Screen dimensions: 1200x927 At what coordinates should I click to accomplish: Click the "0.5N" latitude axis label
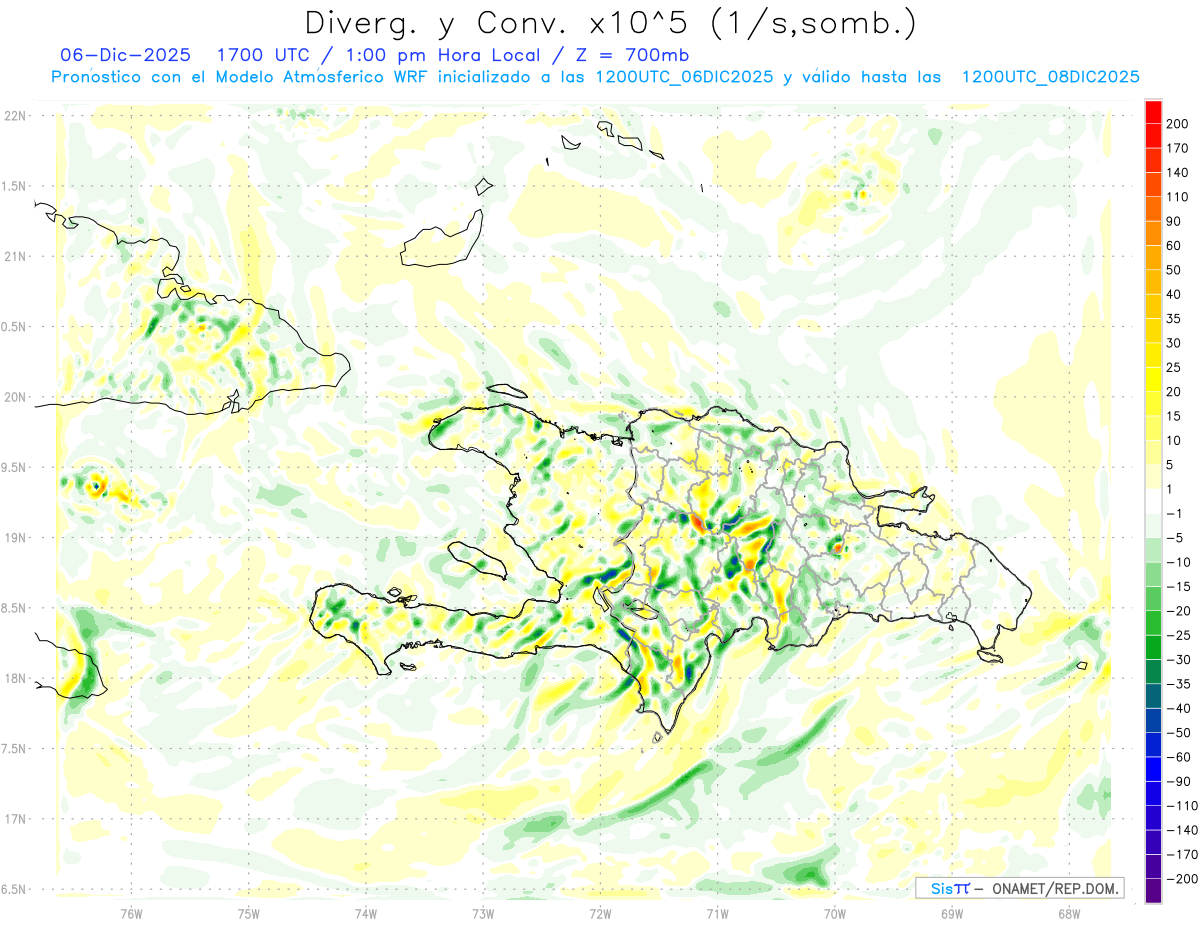15,327
